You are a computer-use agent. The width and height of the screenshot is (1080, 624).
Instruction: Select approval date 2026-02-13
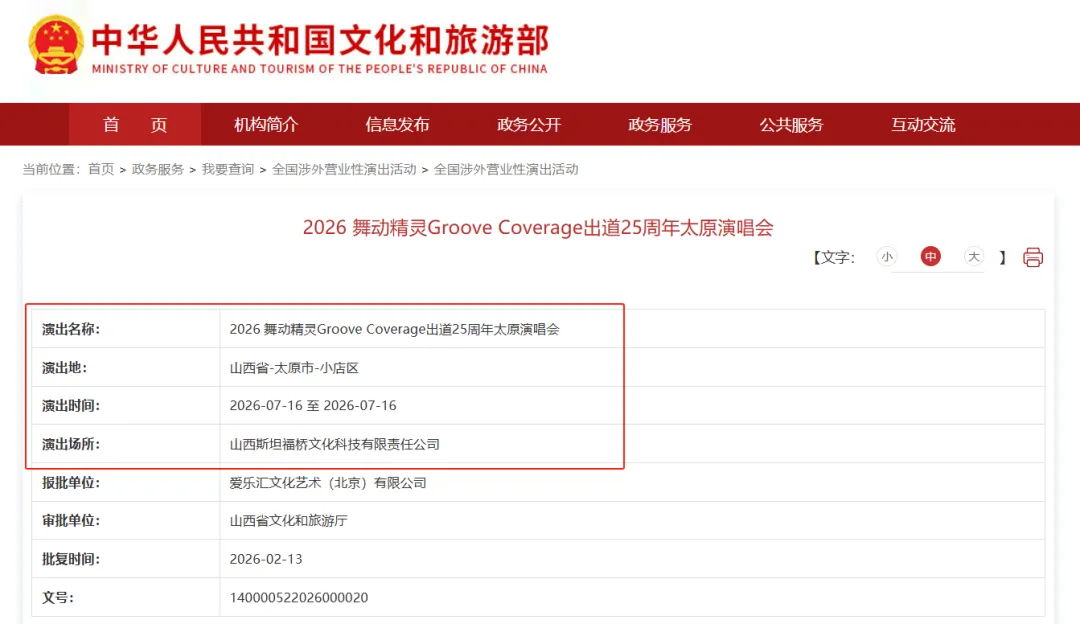266,559
